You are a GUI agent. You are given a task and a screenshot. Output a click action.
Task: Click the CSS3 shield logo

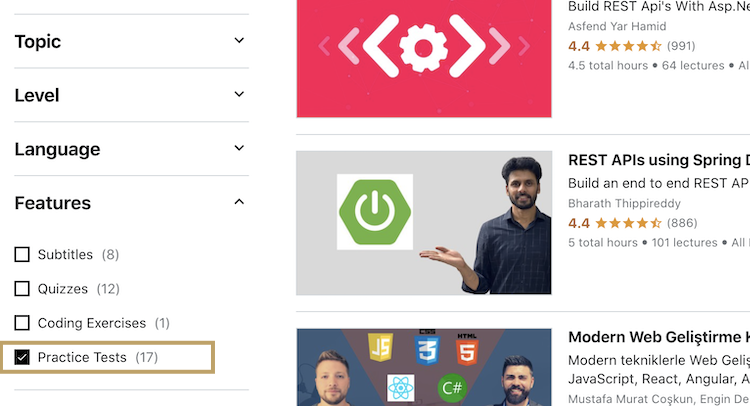[428, 349]
